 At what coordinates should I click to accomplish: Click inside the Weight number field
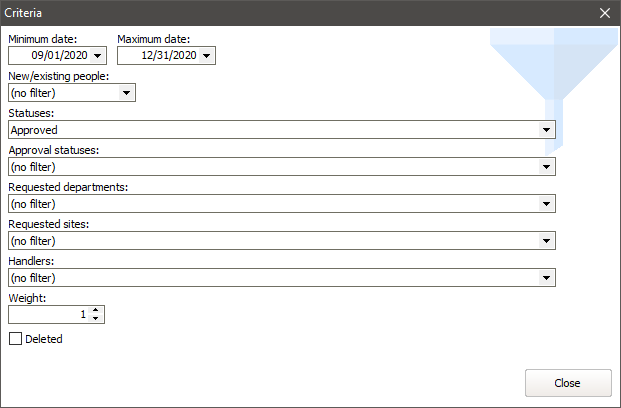click(x=48, y=314)
